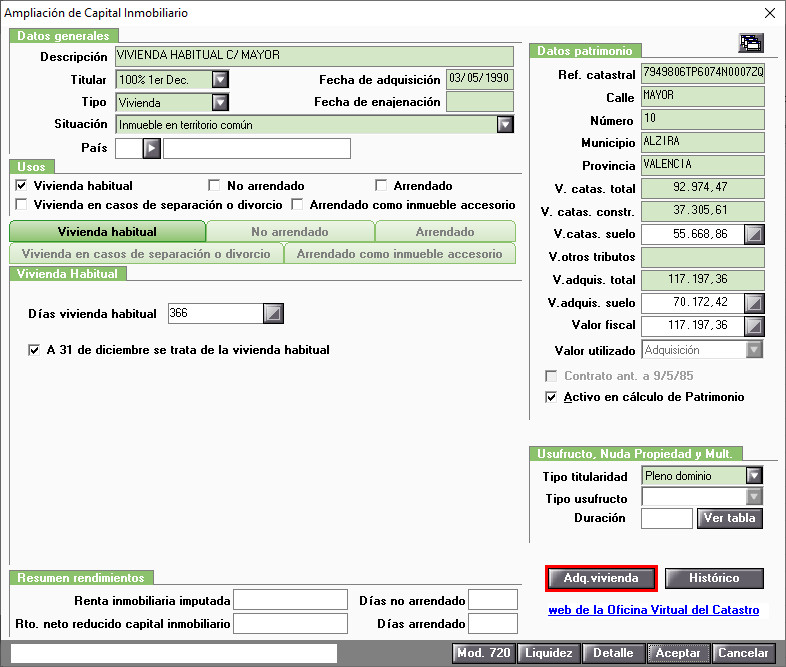Open the País lookup arrow button
786x667 pixels.
pyautogui.click(x=151, y=148)
